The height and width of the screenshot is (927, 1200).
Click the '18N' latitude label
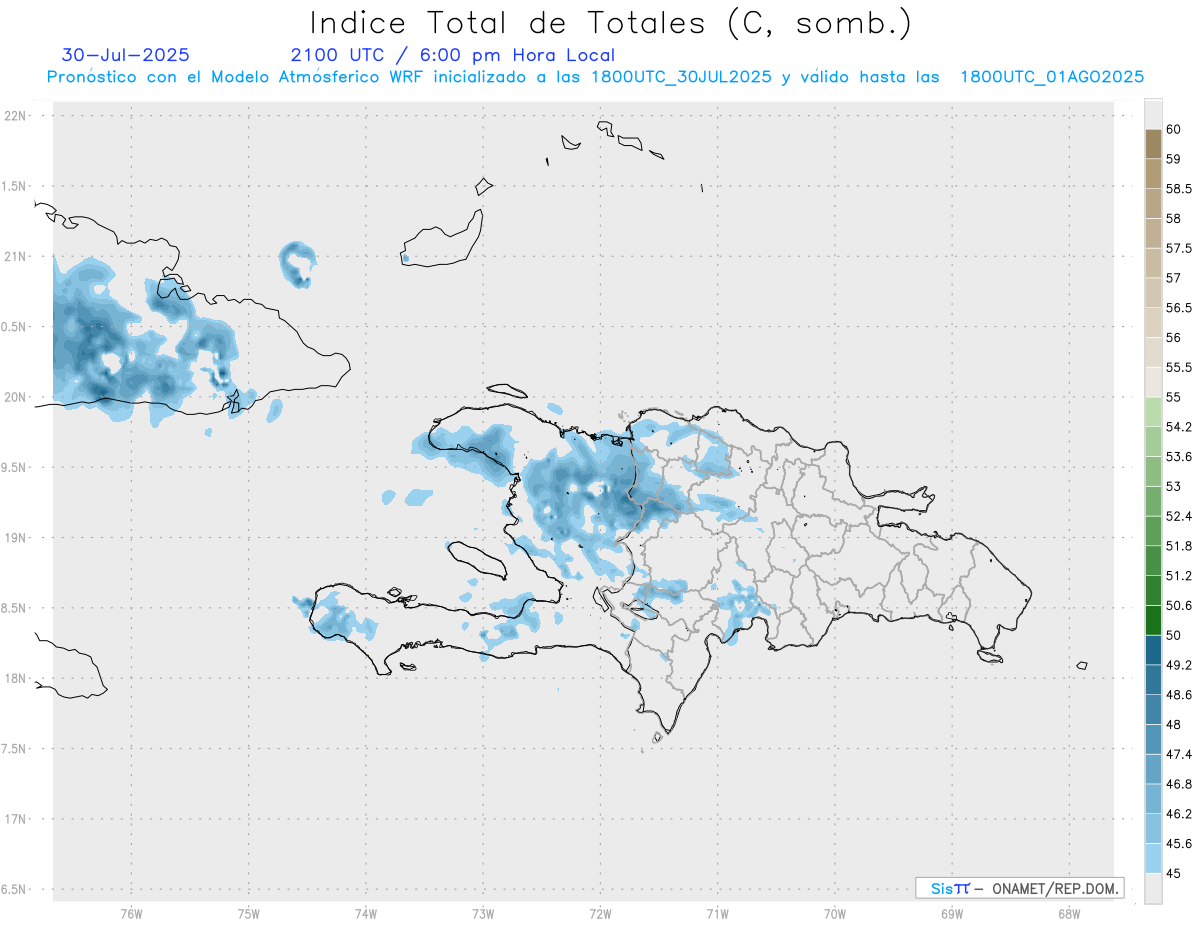pyautogui.click(x=15, y=678)
